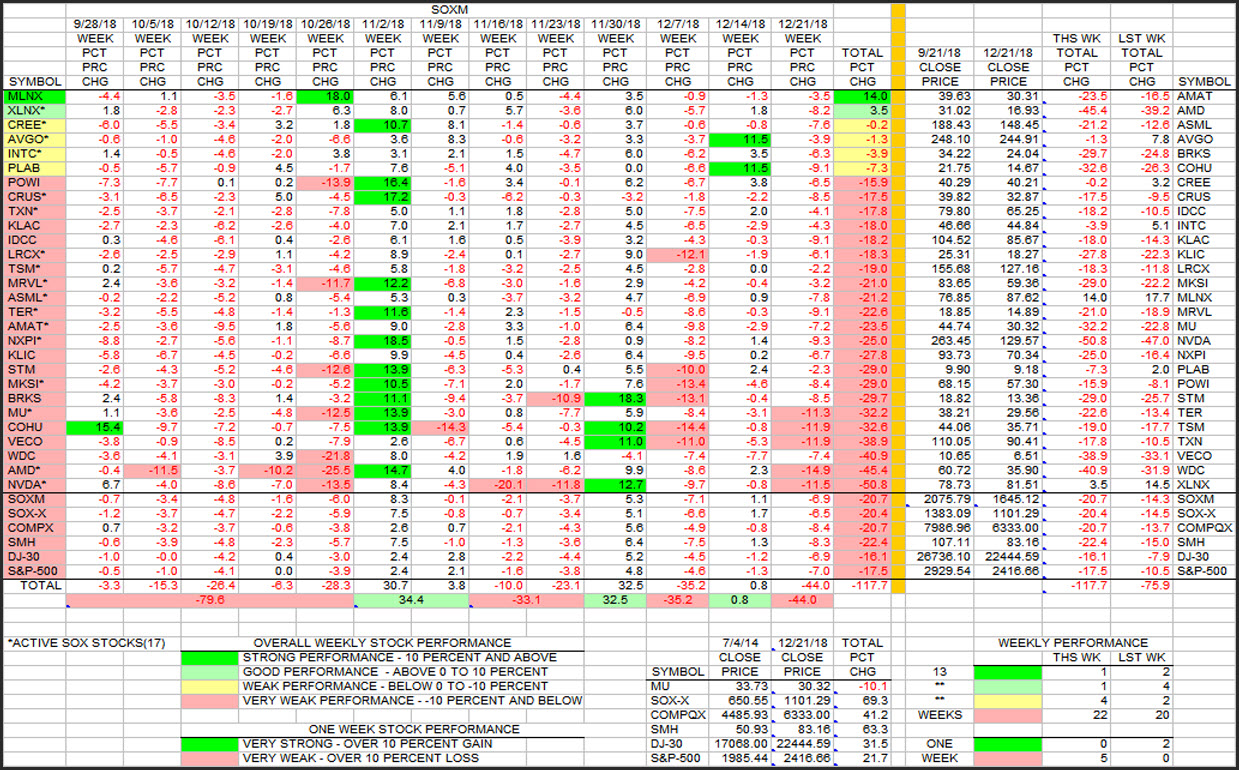Select the 34.4 subtotal cell
This screenshot has width=1239, height=770.
pos(412,601)
